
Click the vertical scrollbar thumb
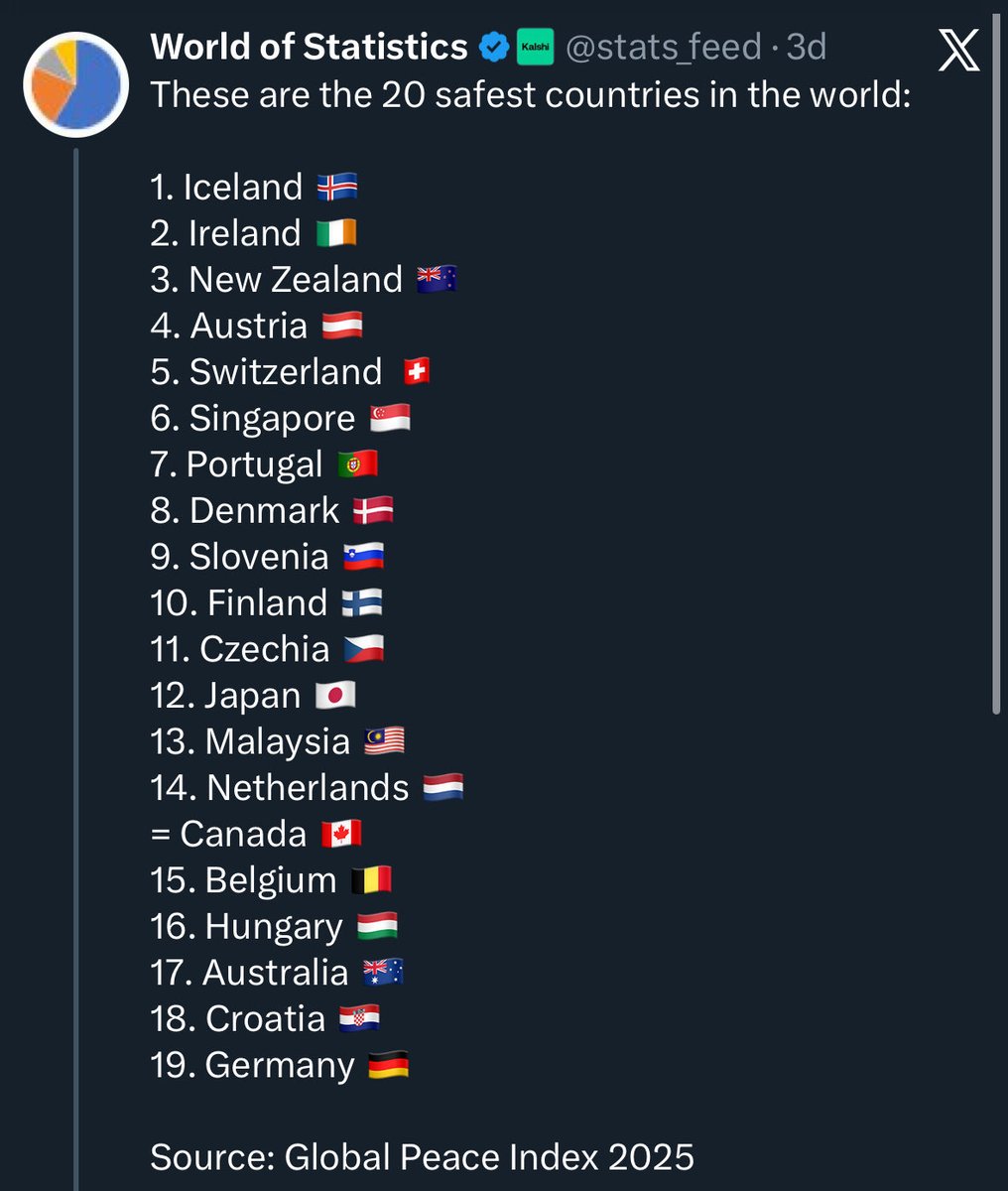click(996, 357)
